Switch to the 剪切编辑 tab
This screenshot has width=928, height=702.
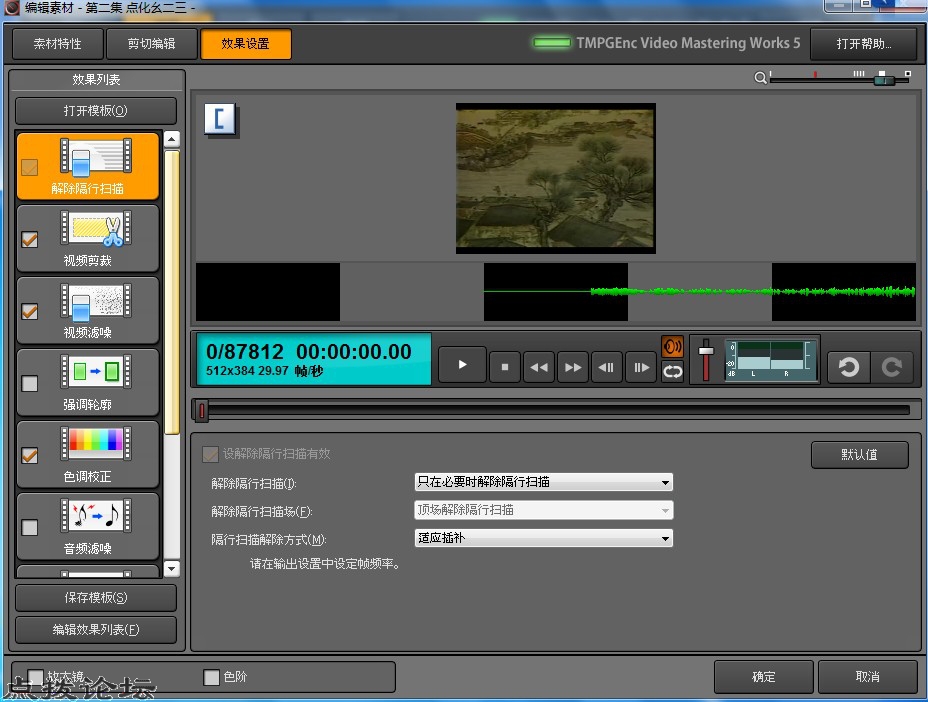(151, 44)
